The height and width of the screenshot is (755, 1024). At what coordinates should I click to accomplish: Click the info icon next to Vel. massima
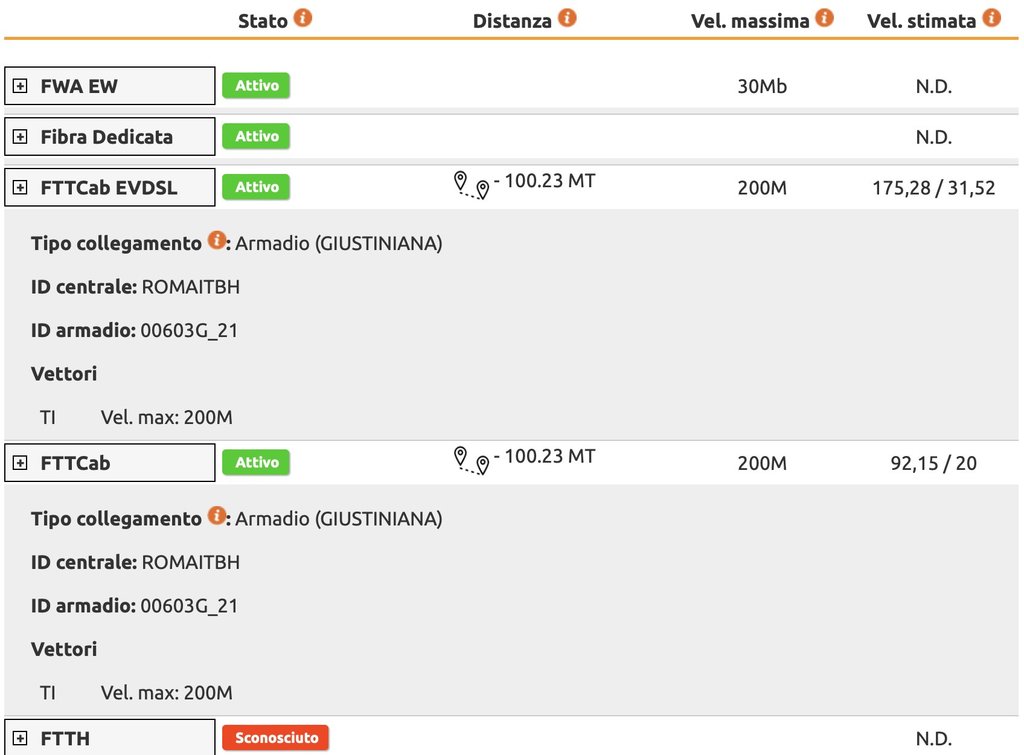pyautogui.click(x=824, y=18)
